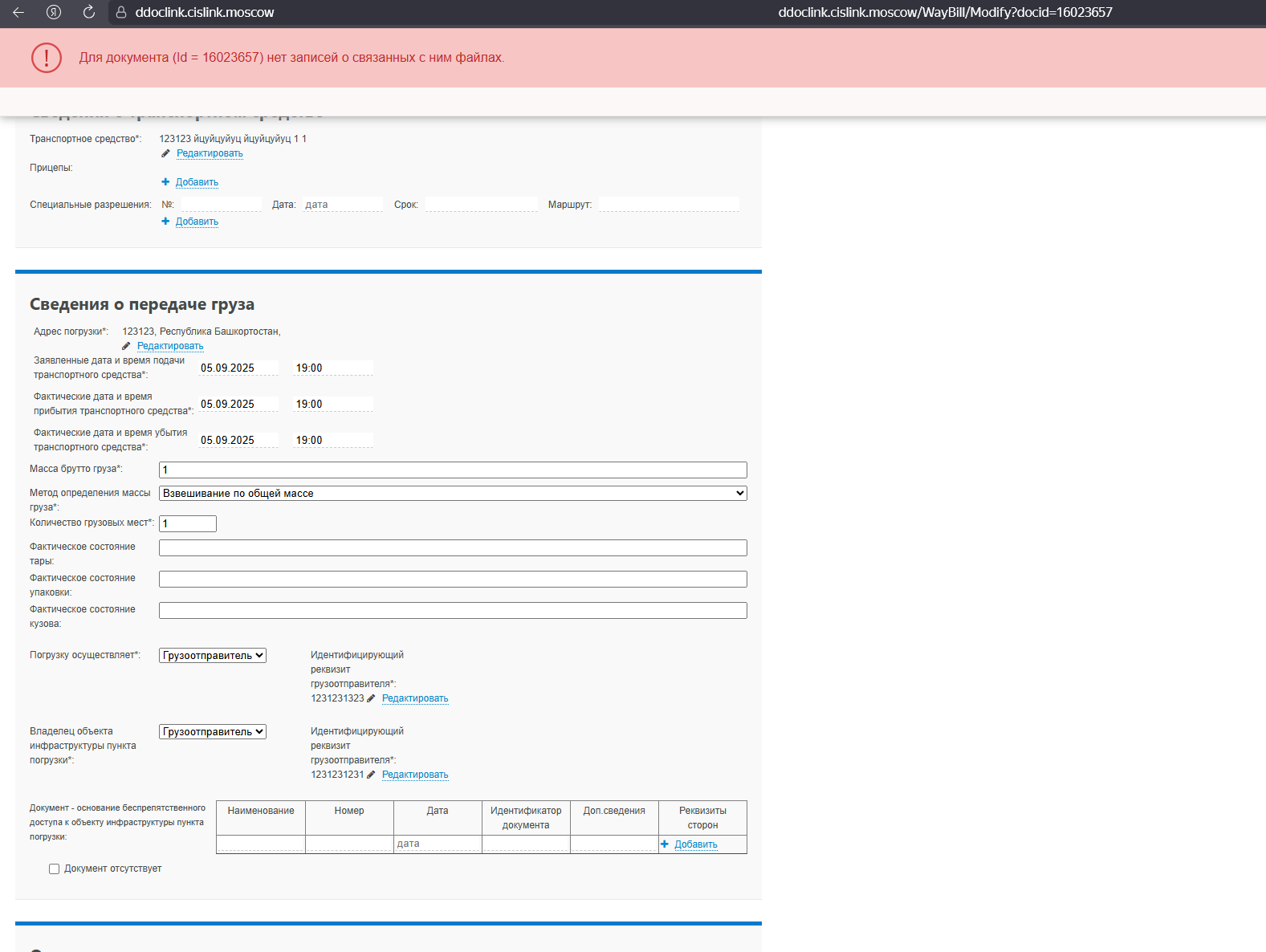Click the padlock site security icon

tap(121, 12)
